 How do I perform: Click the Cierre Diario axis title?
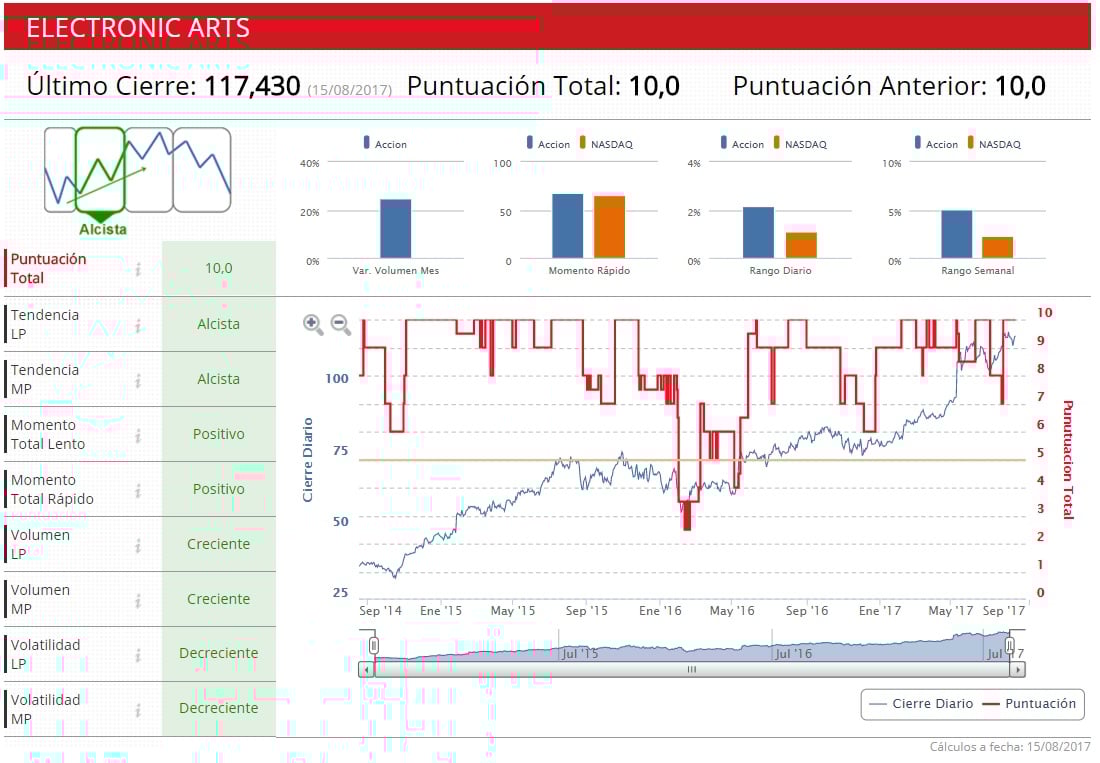pos(307,460)
